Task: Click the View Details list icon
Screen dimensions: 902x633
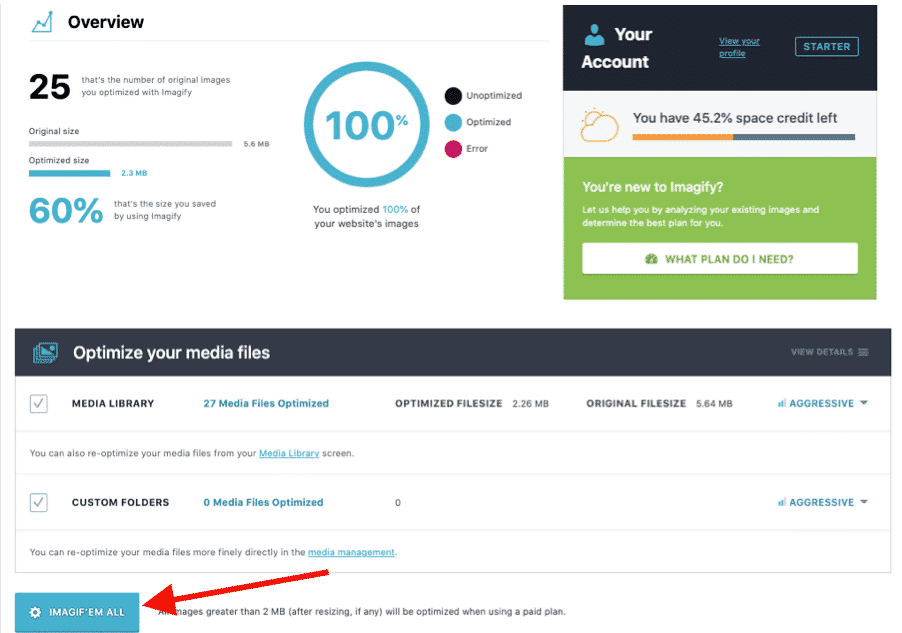Action: [863, 352]
